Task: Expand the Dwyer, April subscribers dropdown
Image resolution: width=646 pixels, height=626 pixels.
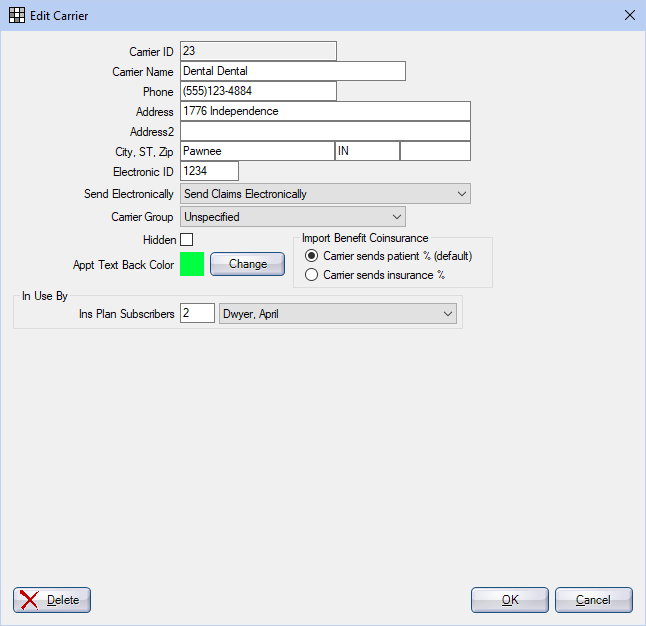Action: click(x=338, y=314)
